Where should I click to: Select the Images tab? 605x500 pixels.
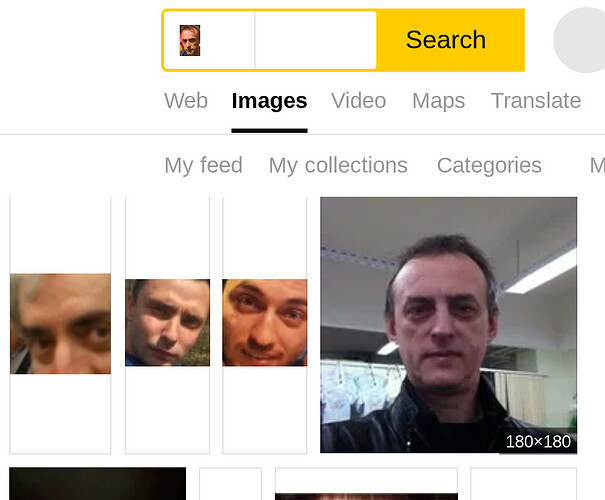[x=269, y=101]
